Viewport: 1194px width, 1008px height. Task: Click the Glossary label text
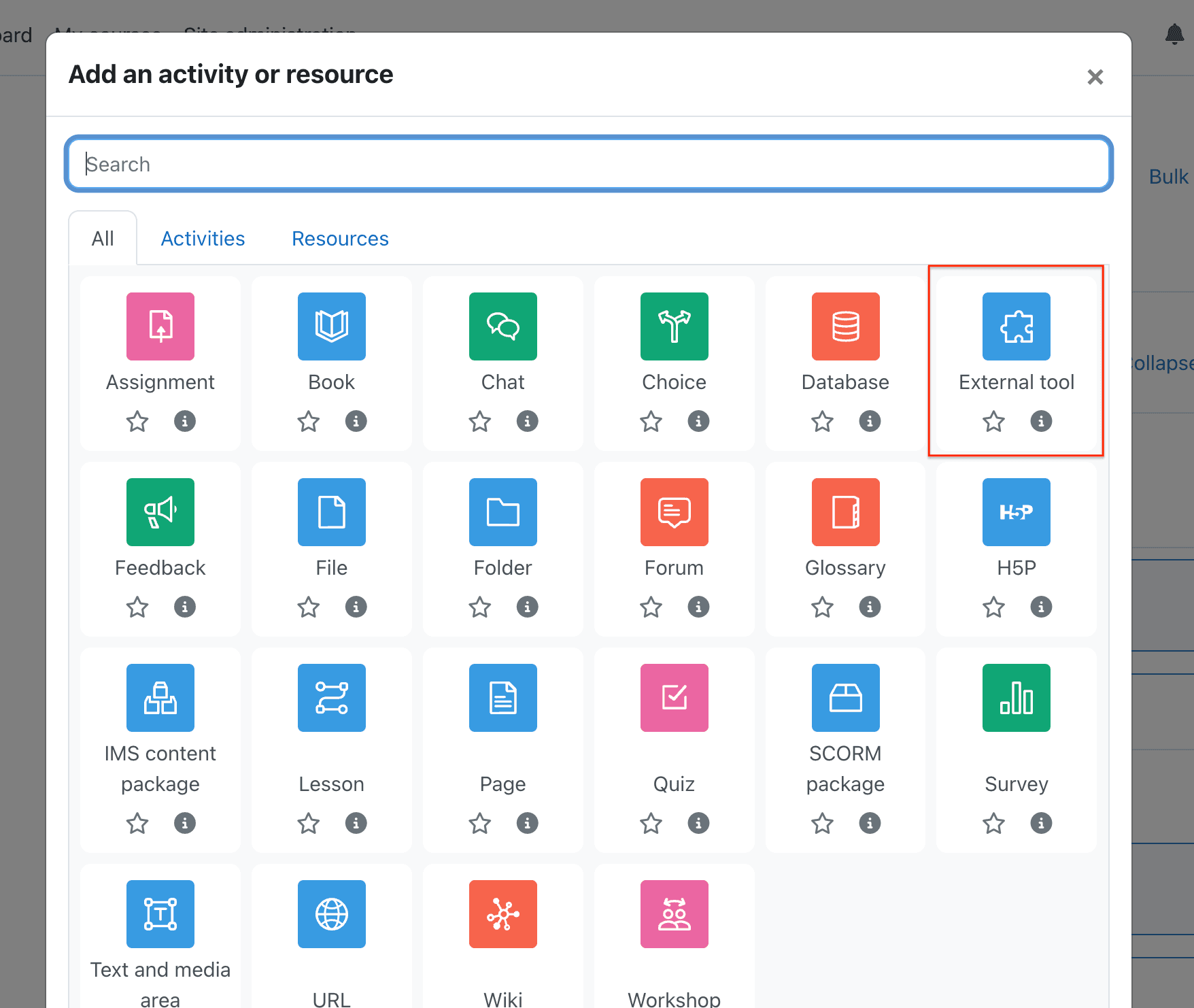[845, 568]
